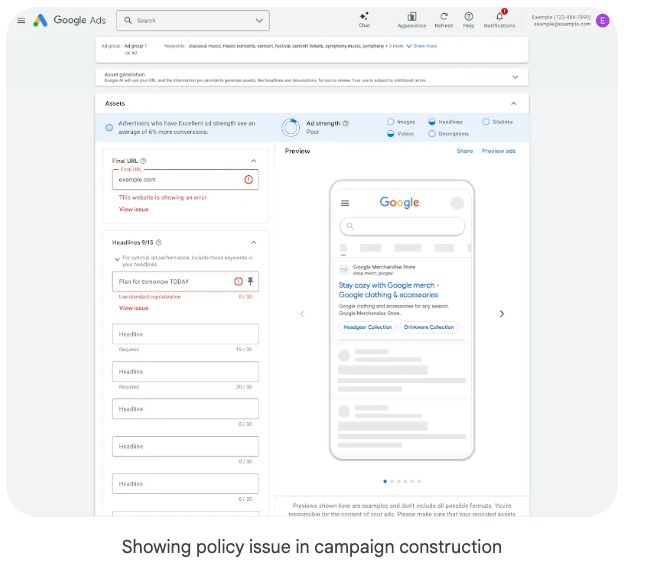This screenshot has width=647, height=568.
Task: Click the 'Google Merchandise Store' name in preview
Action: click(x=384, y=267)
